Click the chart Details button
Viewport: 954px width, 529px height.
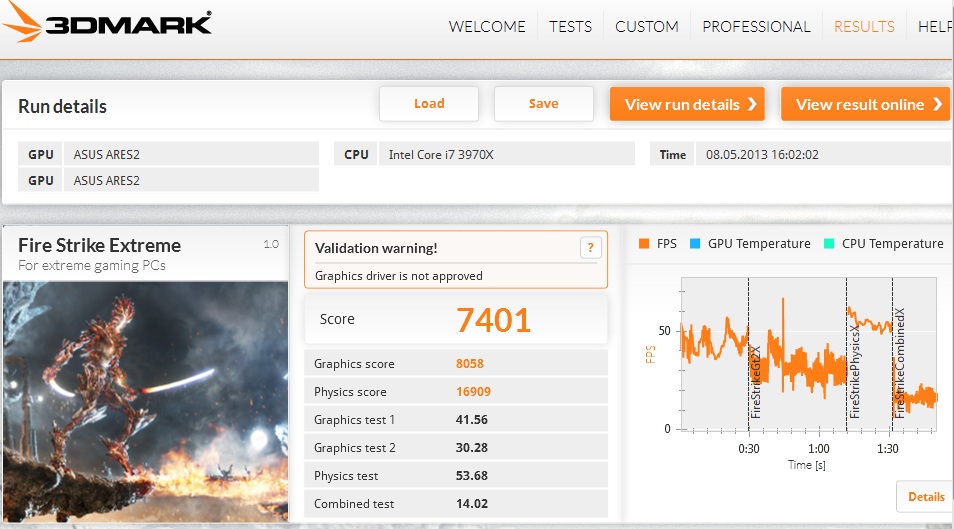pyautogui.click(x=925, y=497)
